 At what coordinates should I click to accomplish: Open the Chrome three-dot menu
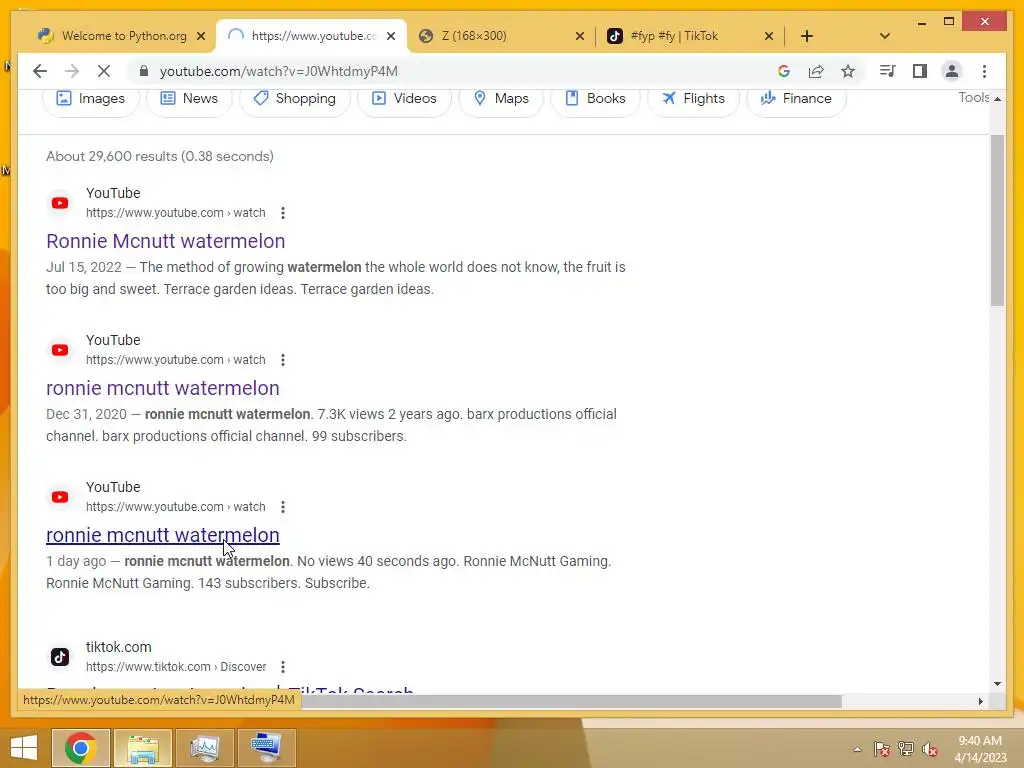pos(984,71)
